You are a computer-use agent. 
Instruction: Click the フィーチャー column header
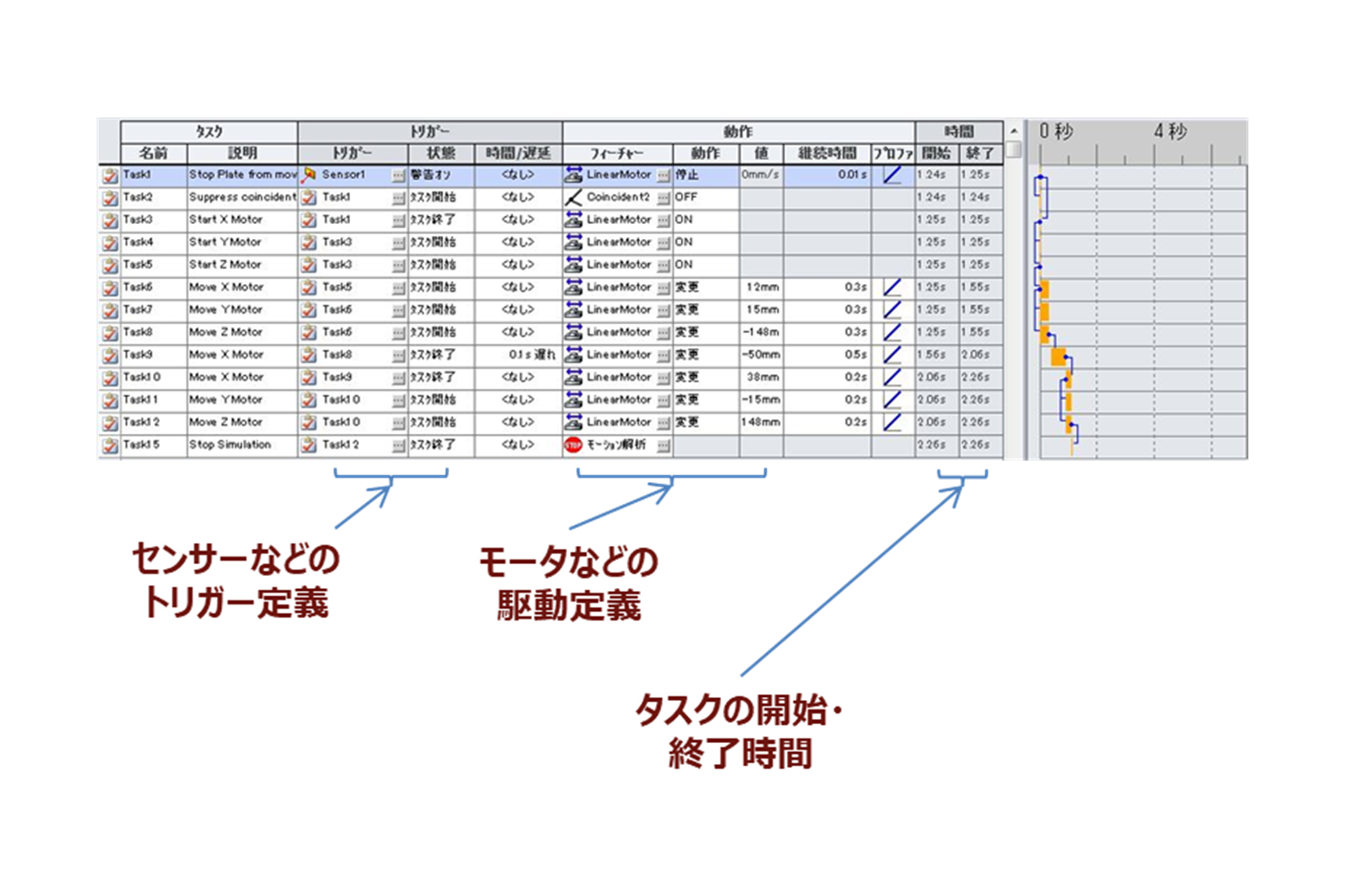[x=617, y=153]
